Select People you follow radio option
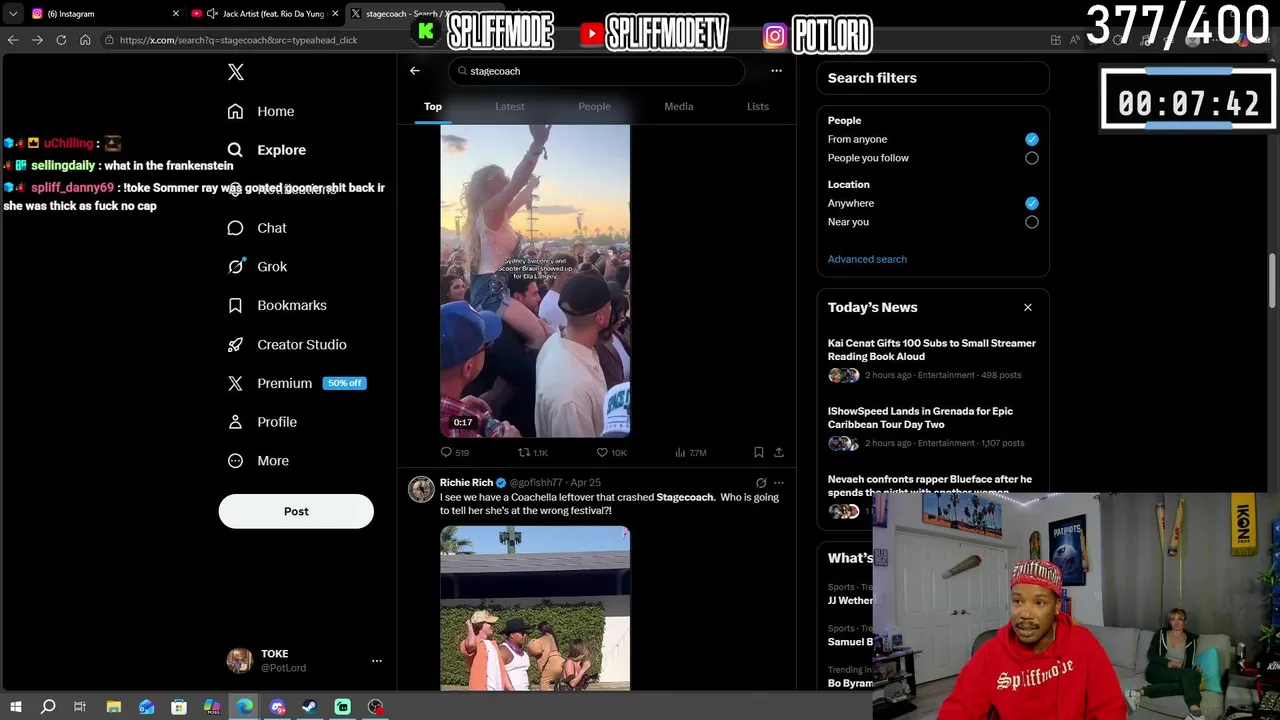Viewport: 1280px width, 720px height. point(1031,158)
